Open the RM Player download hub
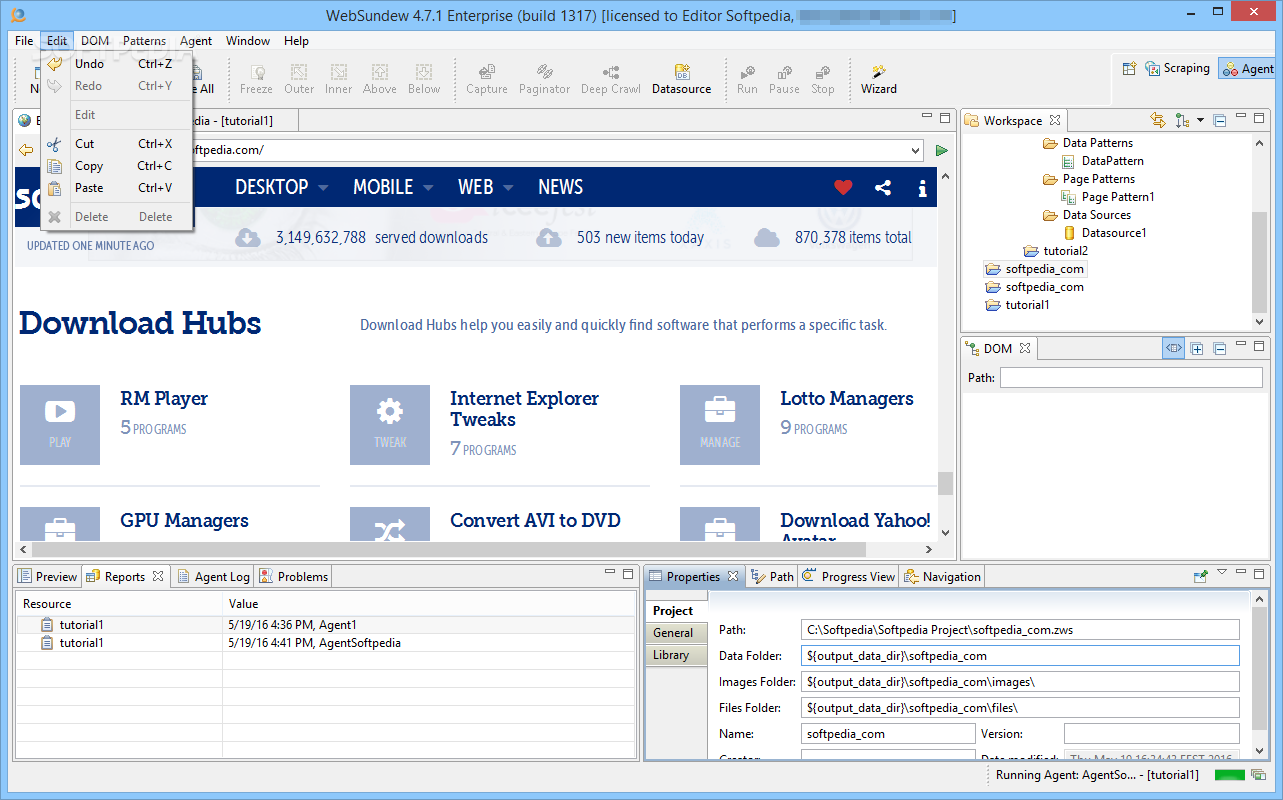This screenshot has height=800, width=1283. click(164, 399)
